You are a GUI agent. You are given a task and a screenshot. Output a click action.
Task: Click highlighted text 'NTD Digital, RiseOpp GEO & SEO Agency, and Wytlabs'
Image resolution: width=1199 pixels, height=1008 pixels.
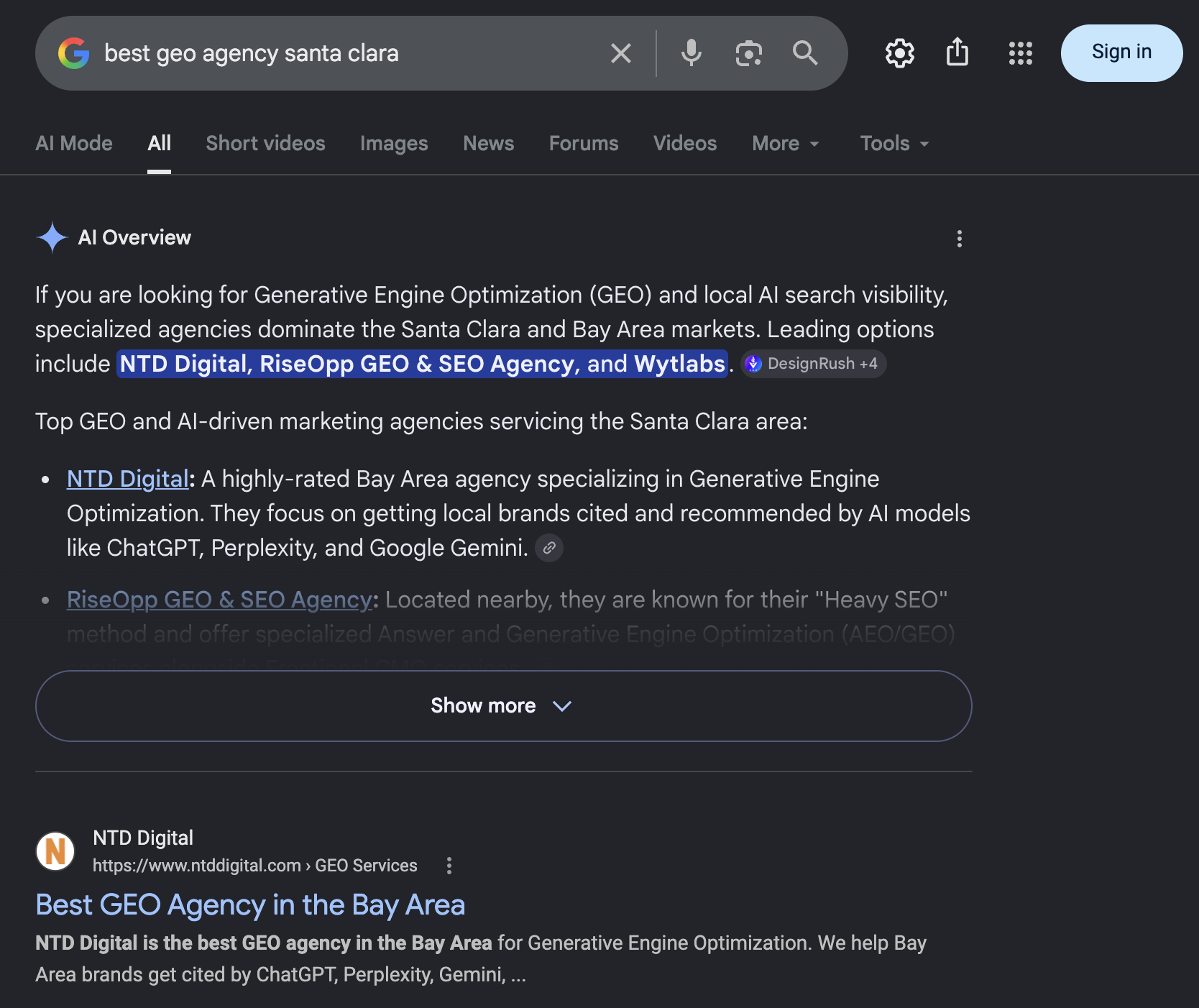(x=423, y=364)
